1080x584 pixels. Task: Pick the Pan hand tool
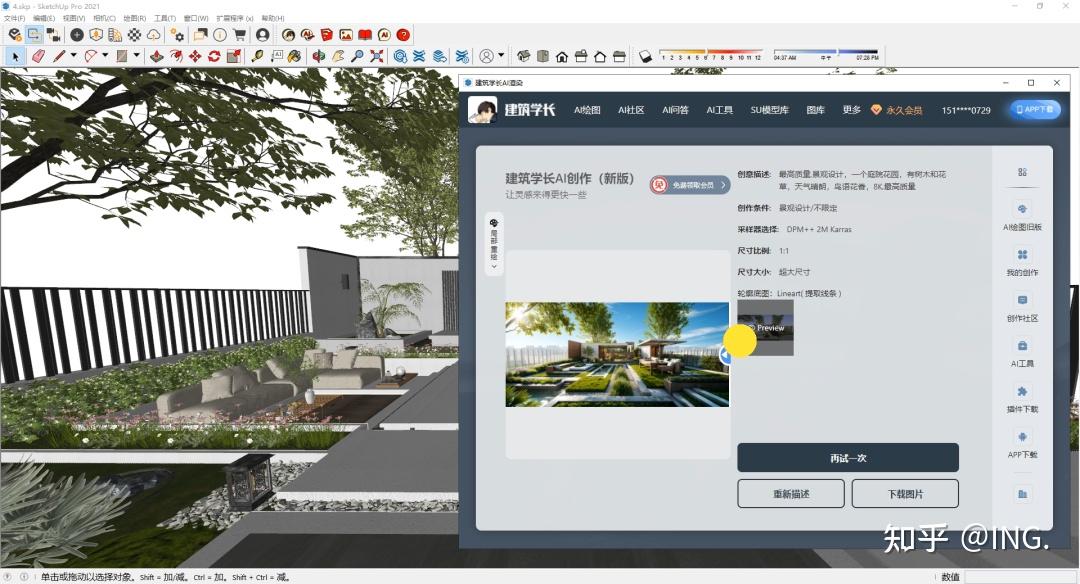tap(338, 56)
